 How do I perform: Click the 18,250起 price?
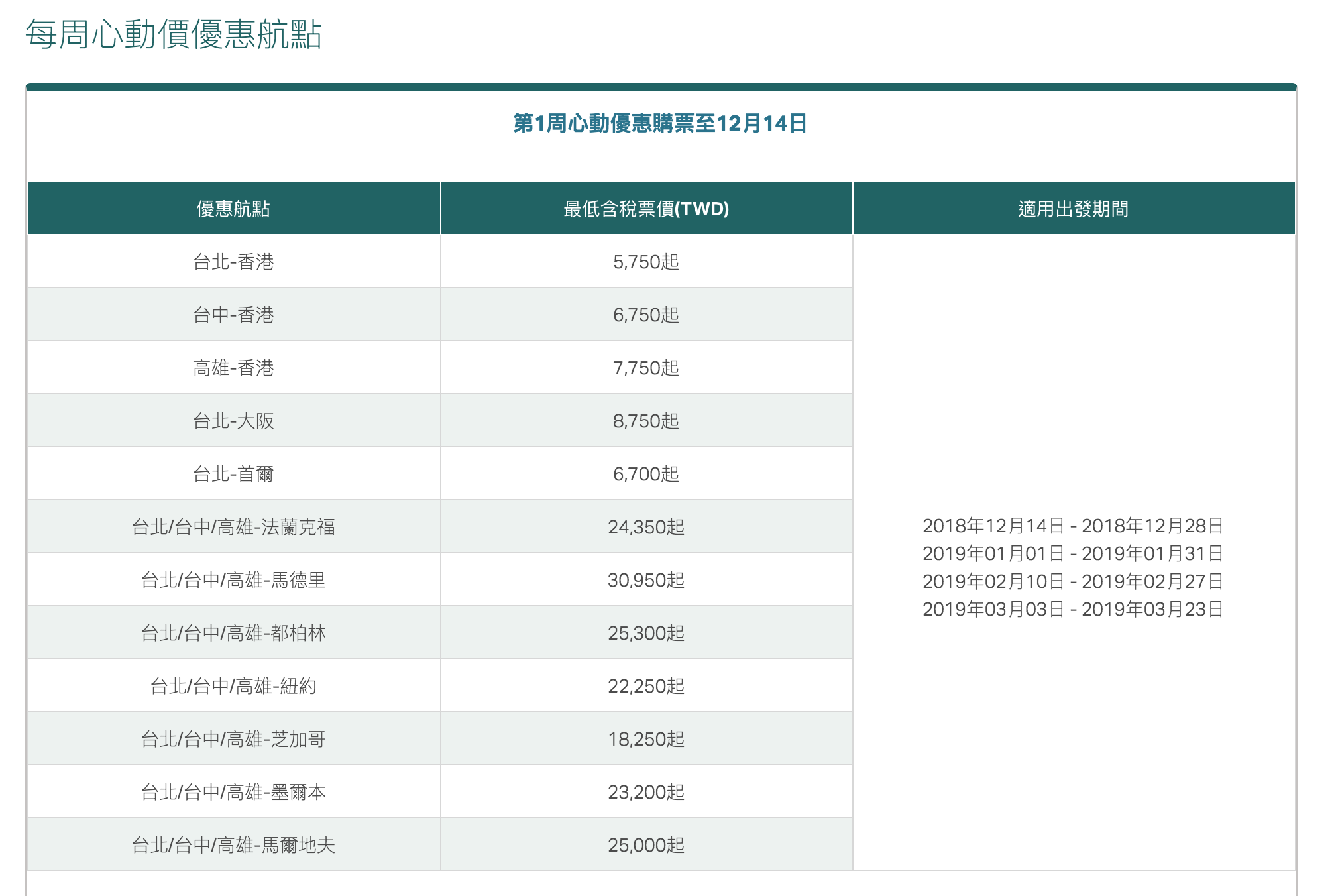pyautogui.click(x=646, y=739)
